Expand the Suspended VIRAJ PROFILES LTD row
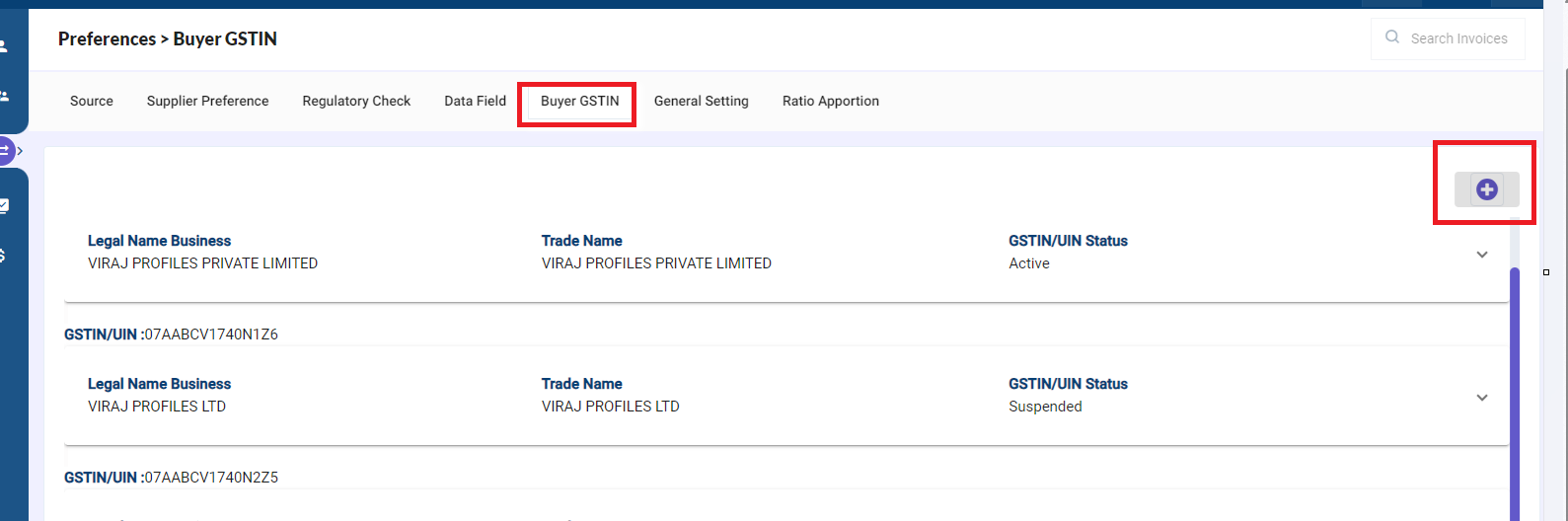The height and width of the screenshot is (521, 1568). [1481, 398]
